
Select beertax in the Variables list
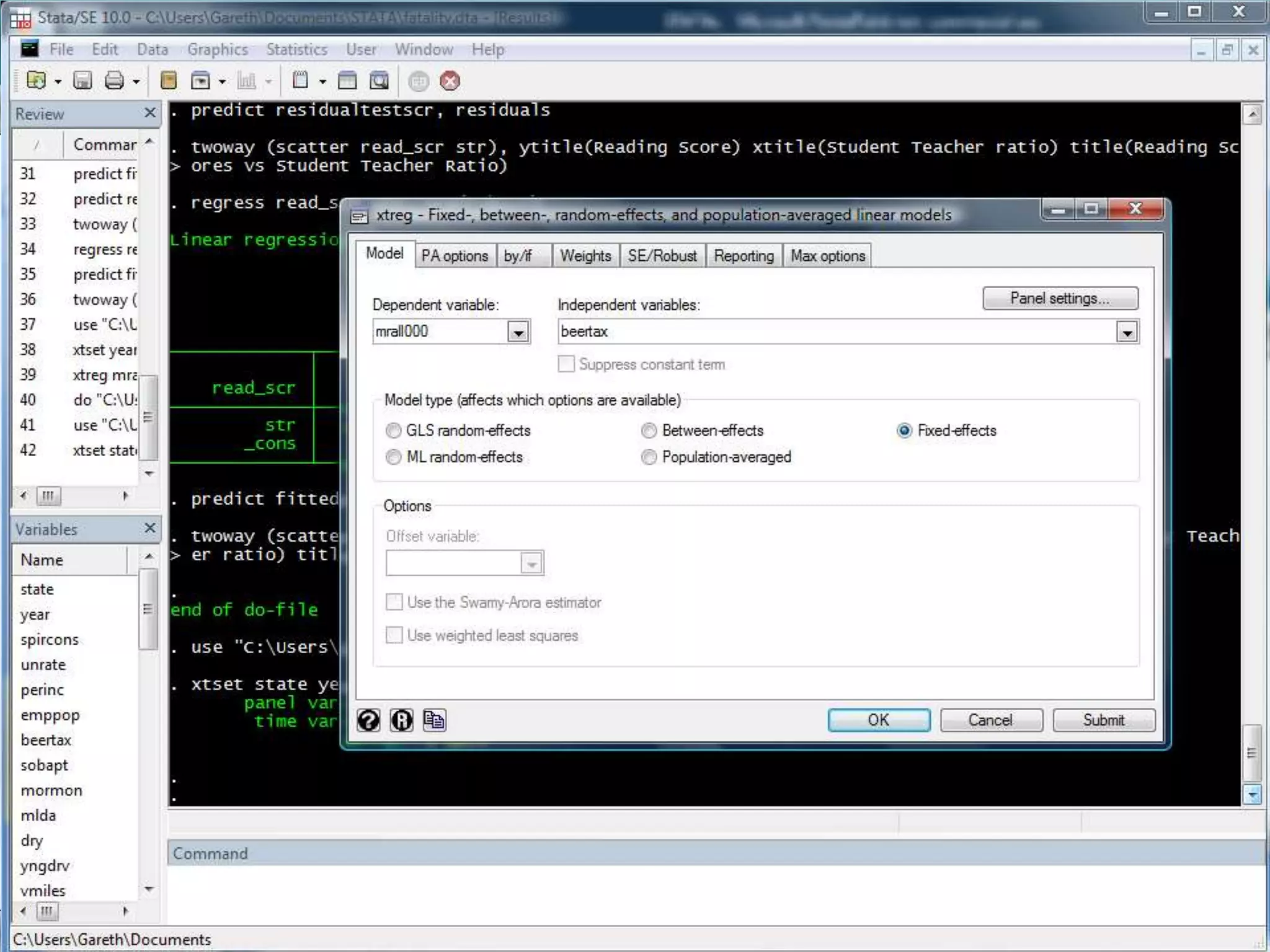(46, 740)
